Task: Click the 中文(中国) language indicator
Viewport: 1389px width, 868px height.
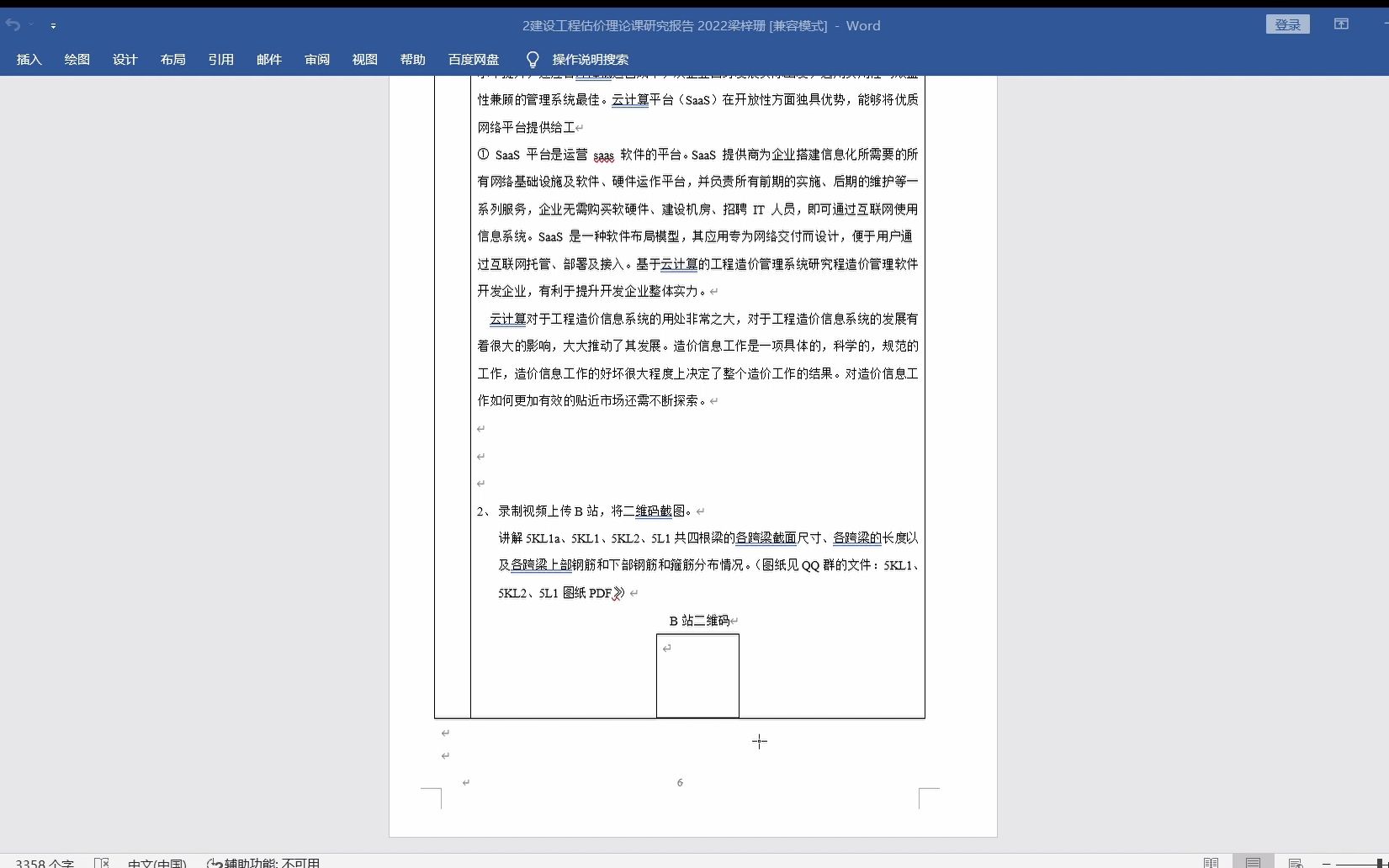Action: click(156, 862)
